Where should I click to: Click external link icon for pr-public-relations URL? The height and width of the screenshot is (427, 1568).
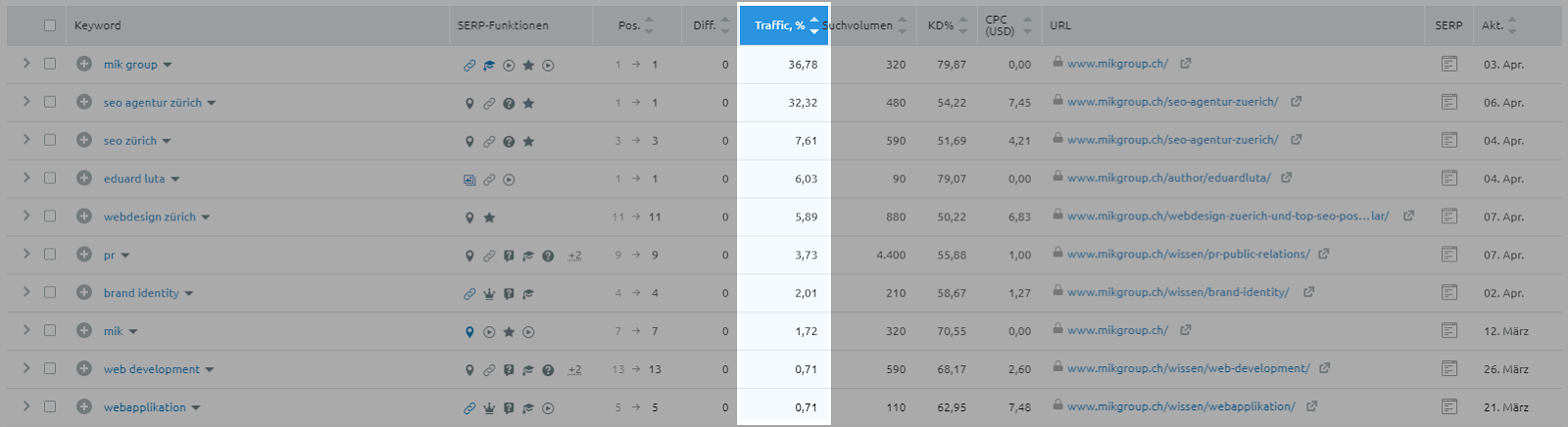[x=1324, y=254]
